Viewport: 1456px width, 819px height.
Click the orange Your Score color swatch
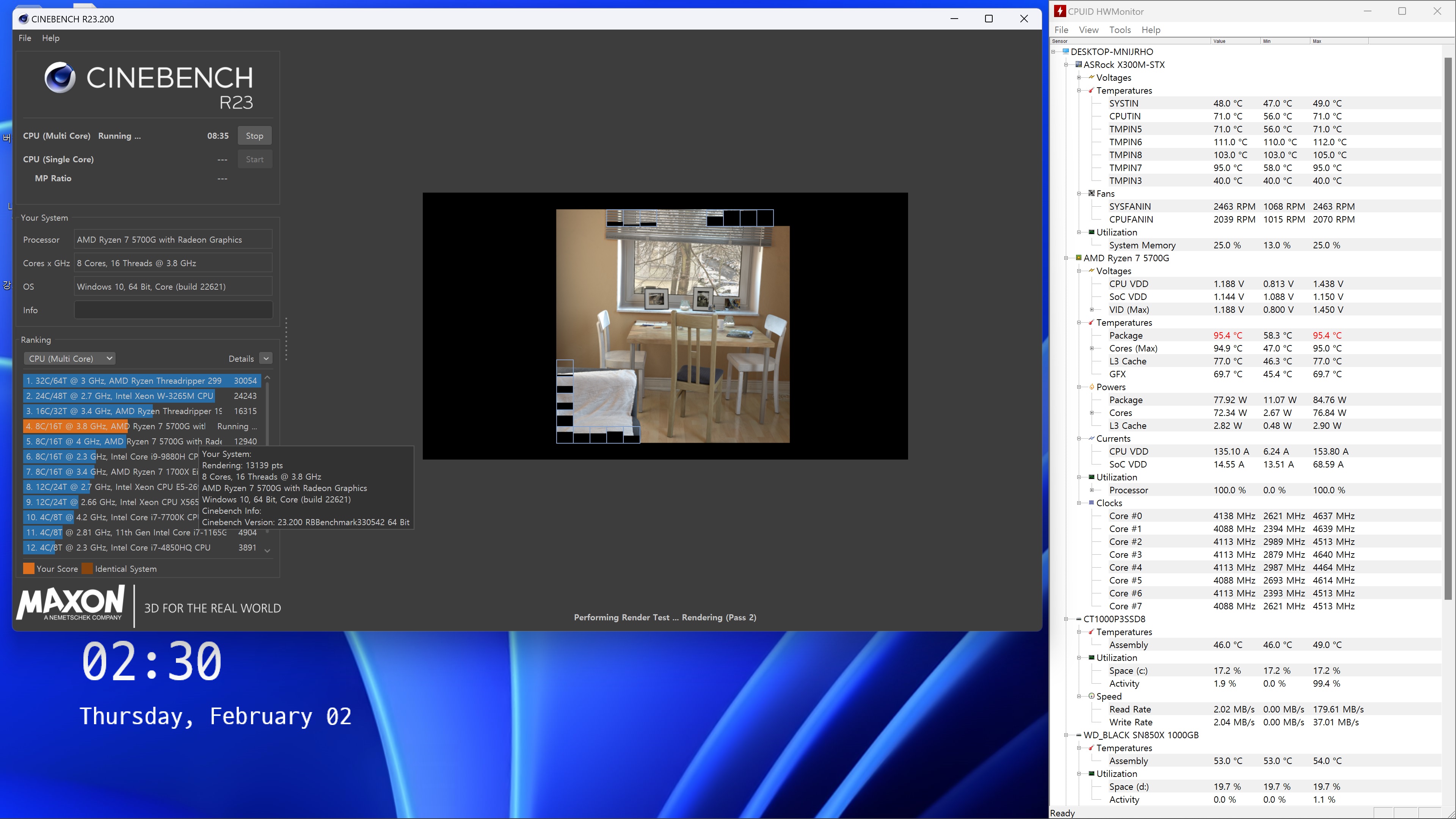tap(28, 569)
